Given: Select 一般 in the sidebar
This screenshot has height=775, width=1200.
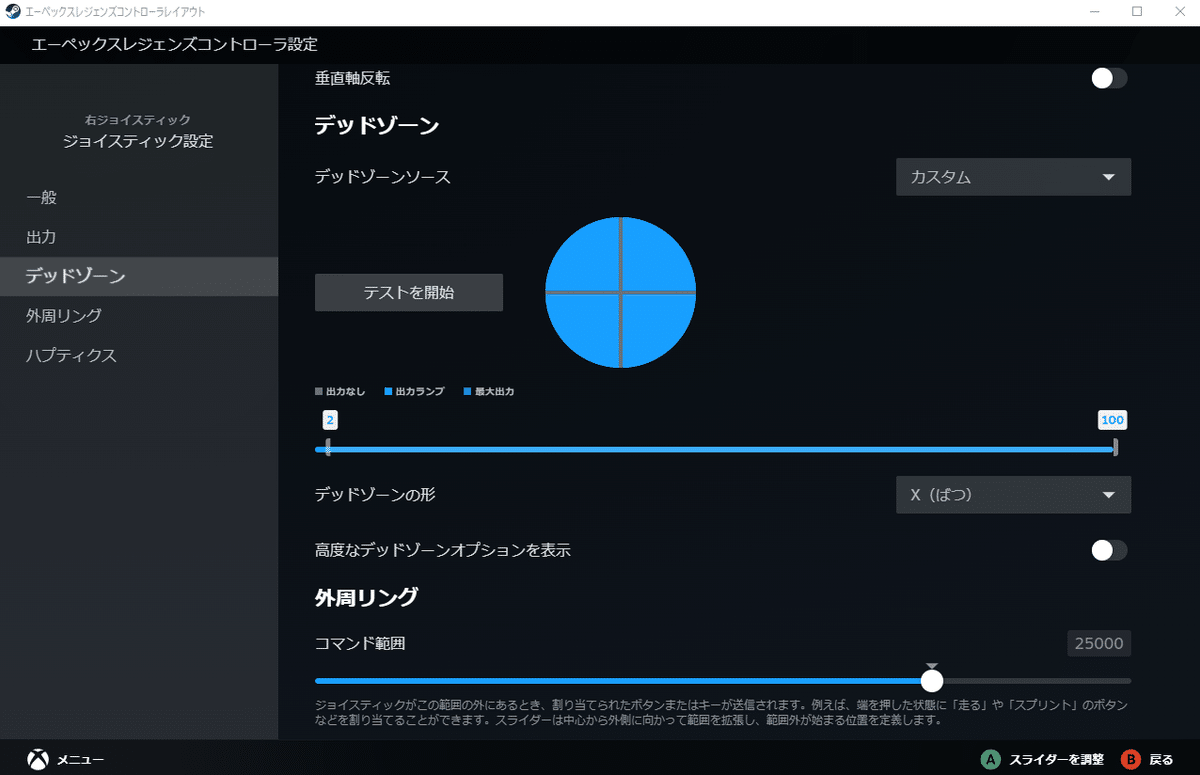Looking at the screenshot, I should [139, 197].
